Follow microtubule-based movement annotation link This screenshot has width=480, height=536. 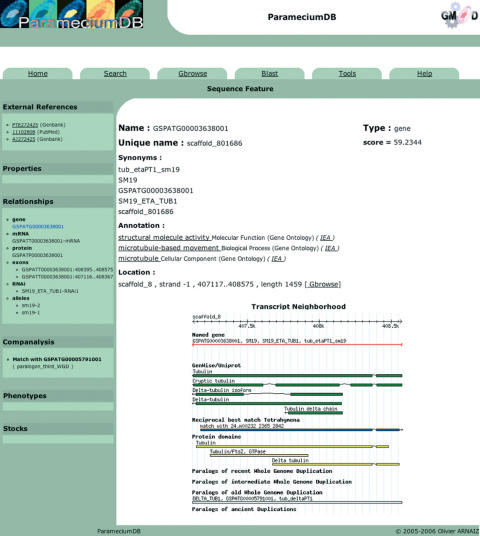(x=169, y=248)
